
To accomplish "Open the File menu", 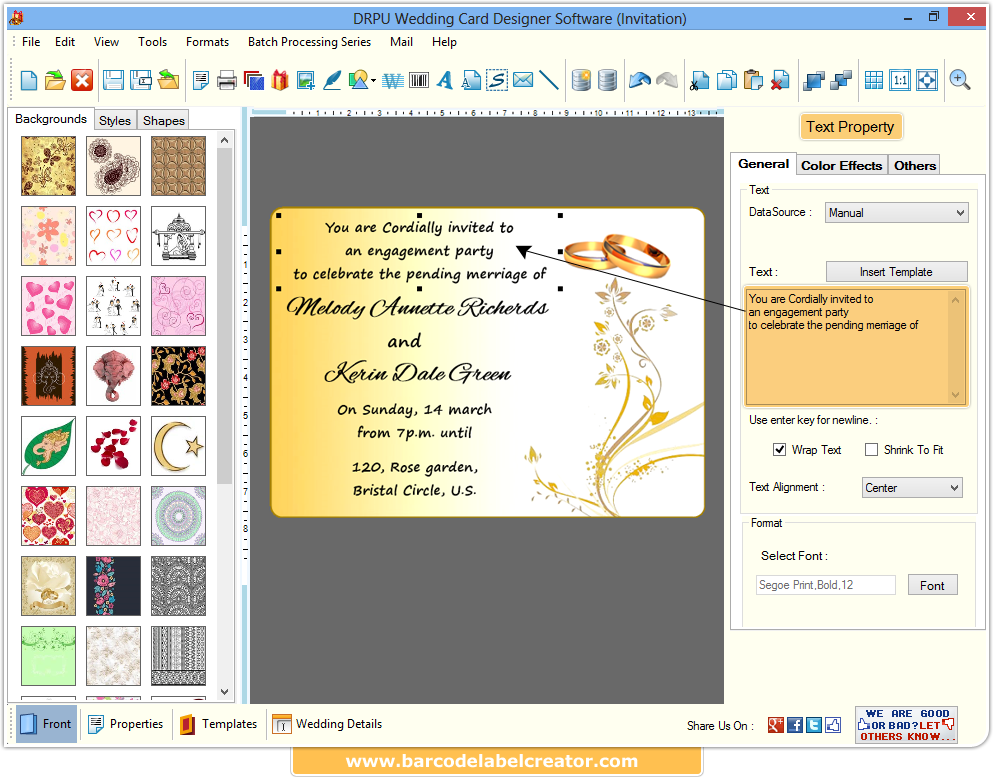I will (31, 42).
